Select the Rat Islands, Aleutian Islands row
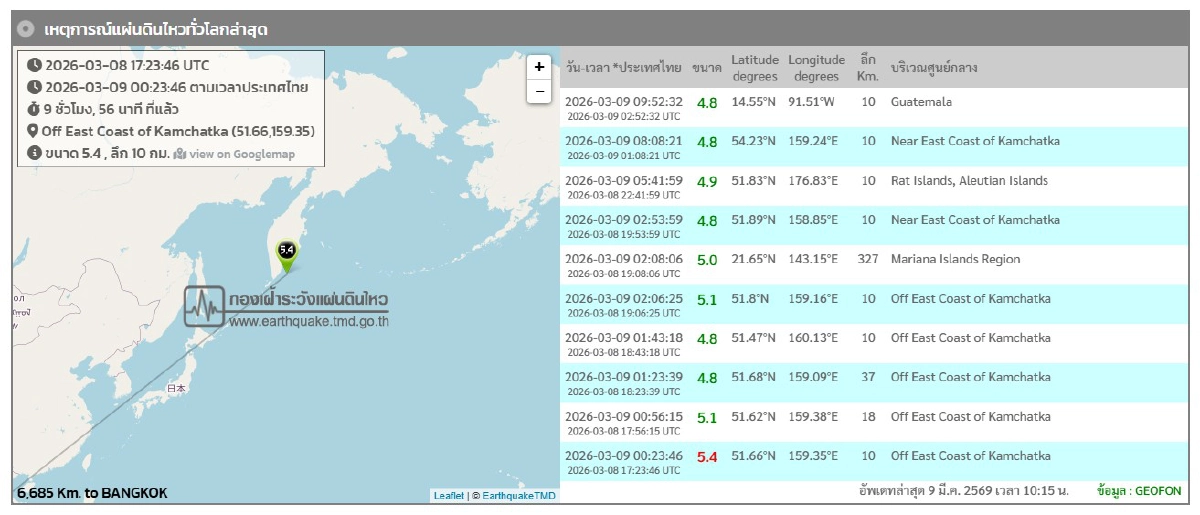Screen dimensions: 1200x515 point(870,186)
